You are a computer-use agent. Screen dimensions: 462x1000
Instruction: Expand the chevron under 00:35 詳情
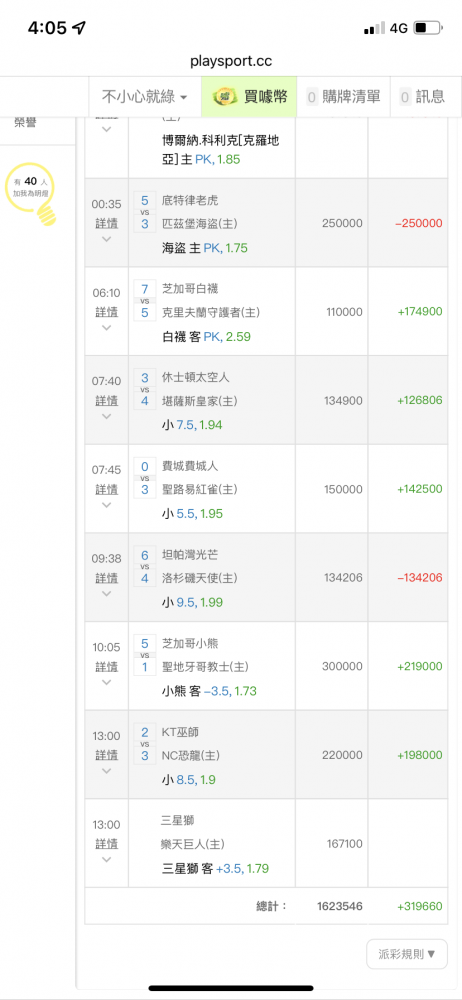coord(107,239)
